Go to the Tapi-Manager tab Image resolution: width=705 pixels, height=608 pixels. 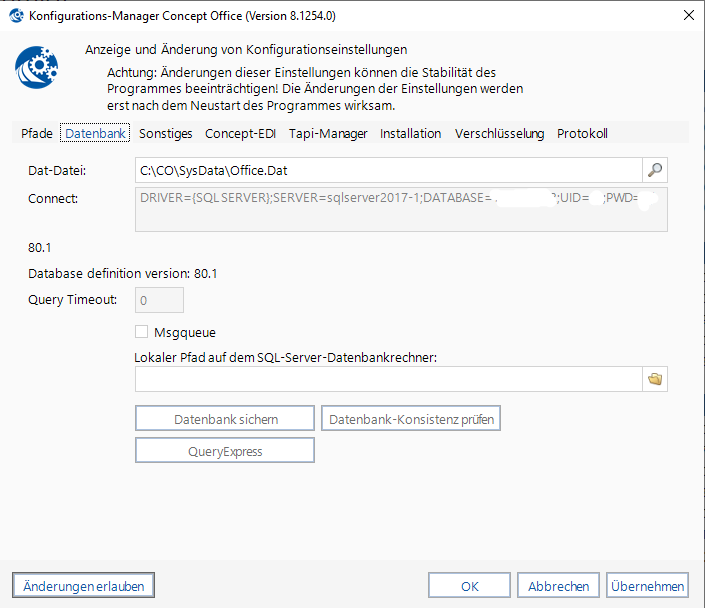(328, 133)
